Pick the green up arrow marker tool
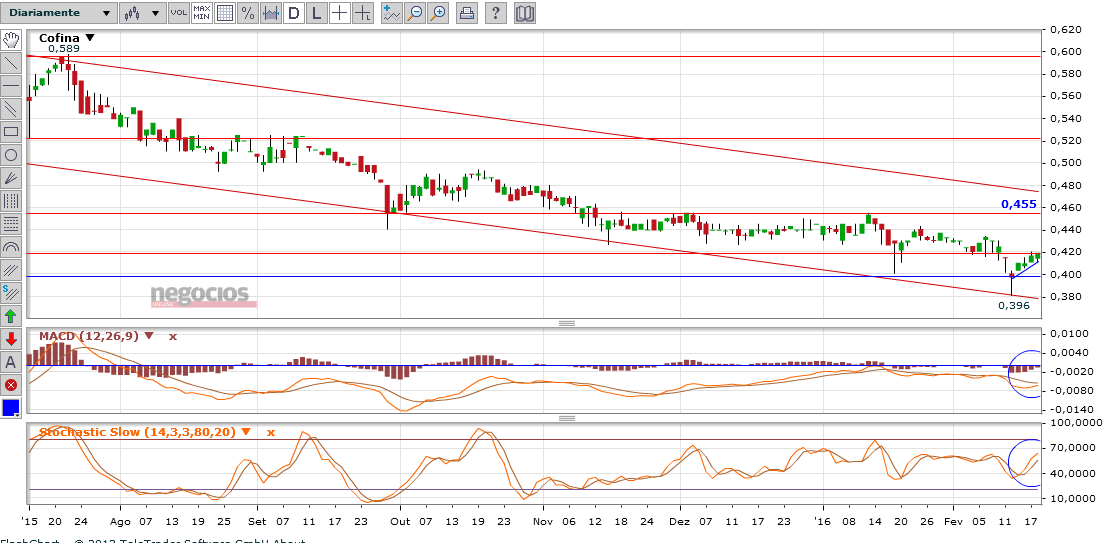Image resolution: width=1110 pixels, height=543 pixels. (x=11, y=316)
